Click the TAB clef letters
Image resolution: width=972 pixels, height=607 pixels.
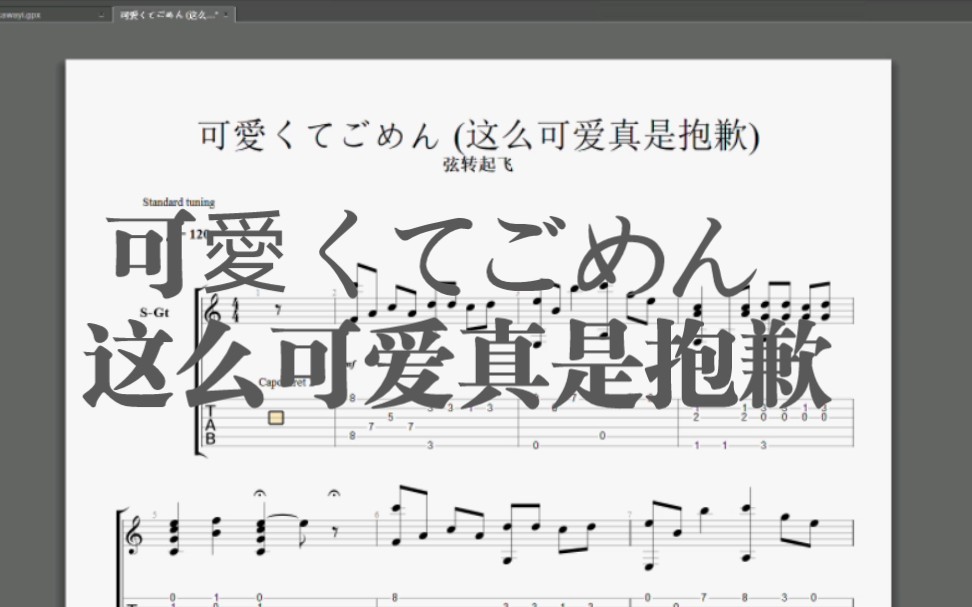tap(210, 425)
